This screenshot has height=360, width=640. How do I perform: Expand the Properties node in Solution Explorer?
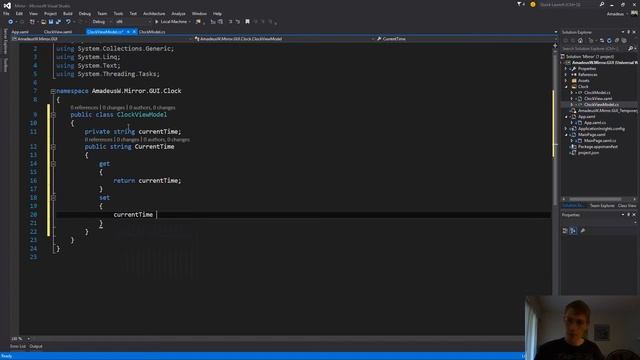click(x=566, y=69)
